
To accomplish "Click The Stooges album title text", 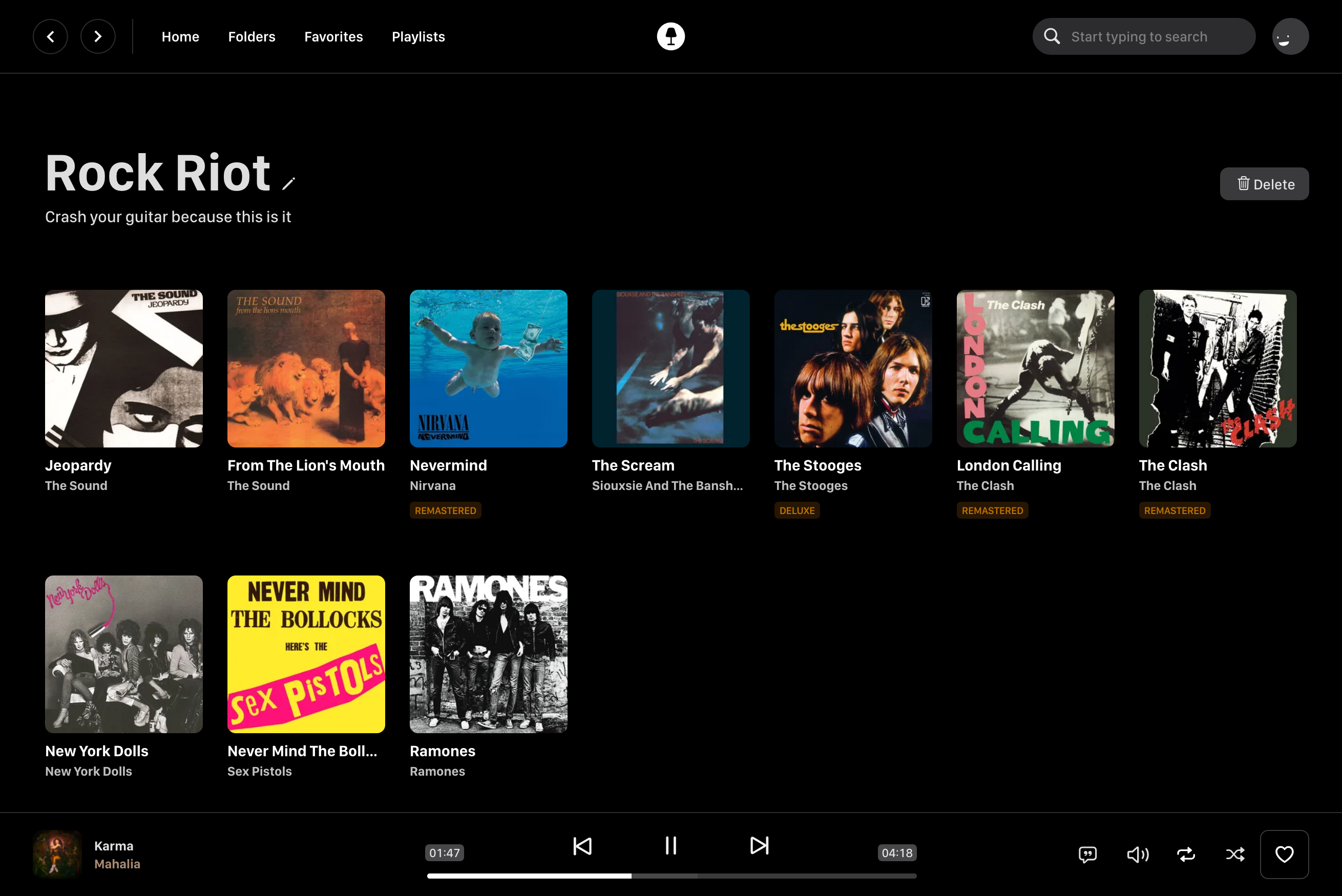I will pyautogui.click(x=818, y=466).
